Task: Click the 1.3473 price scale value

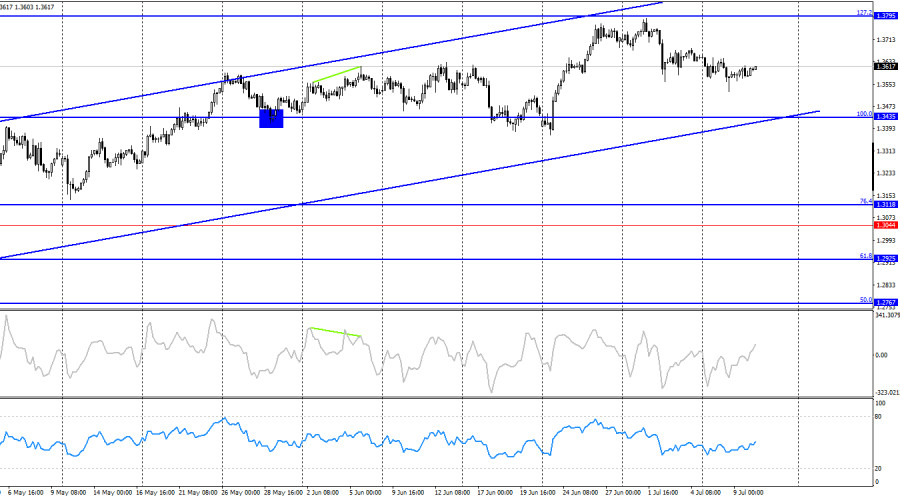Action: click(886, 107)
